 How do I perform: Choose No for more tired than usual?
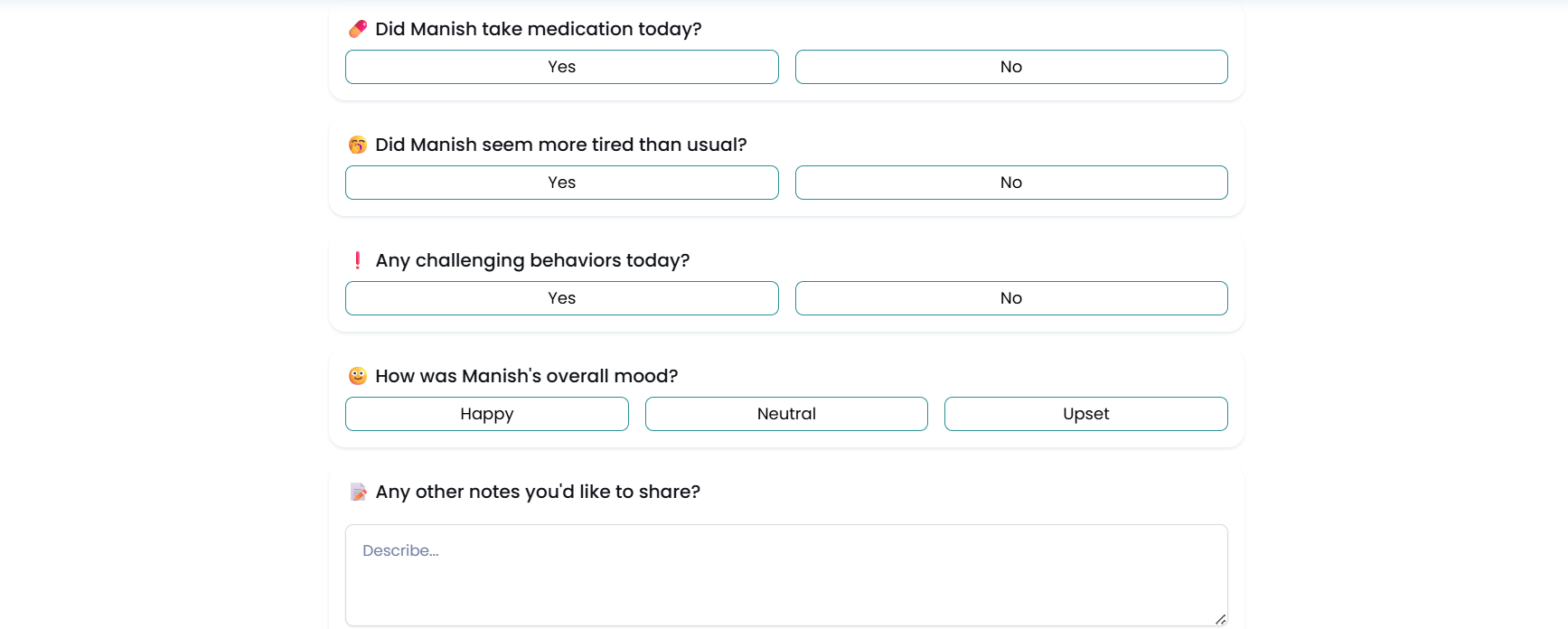[x=1010, y=183]
